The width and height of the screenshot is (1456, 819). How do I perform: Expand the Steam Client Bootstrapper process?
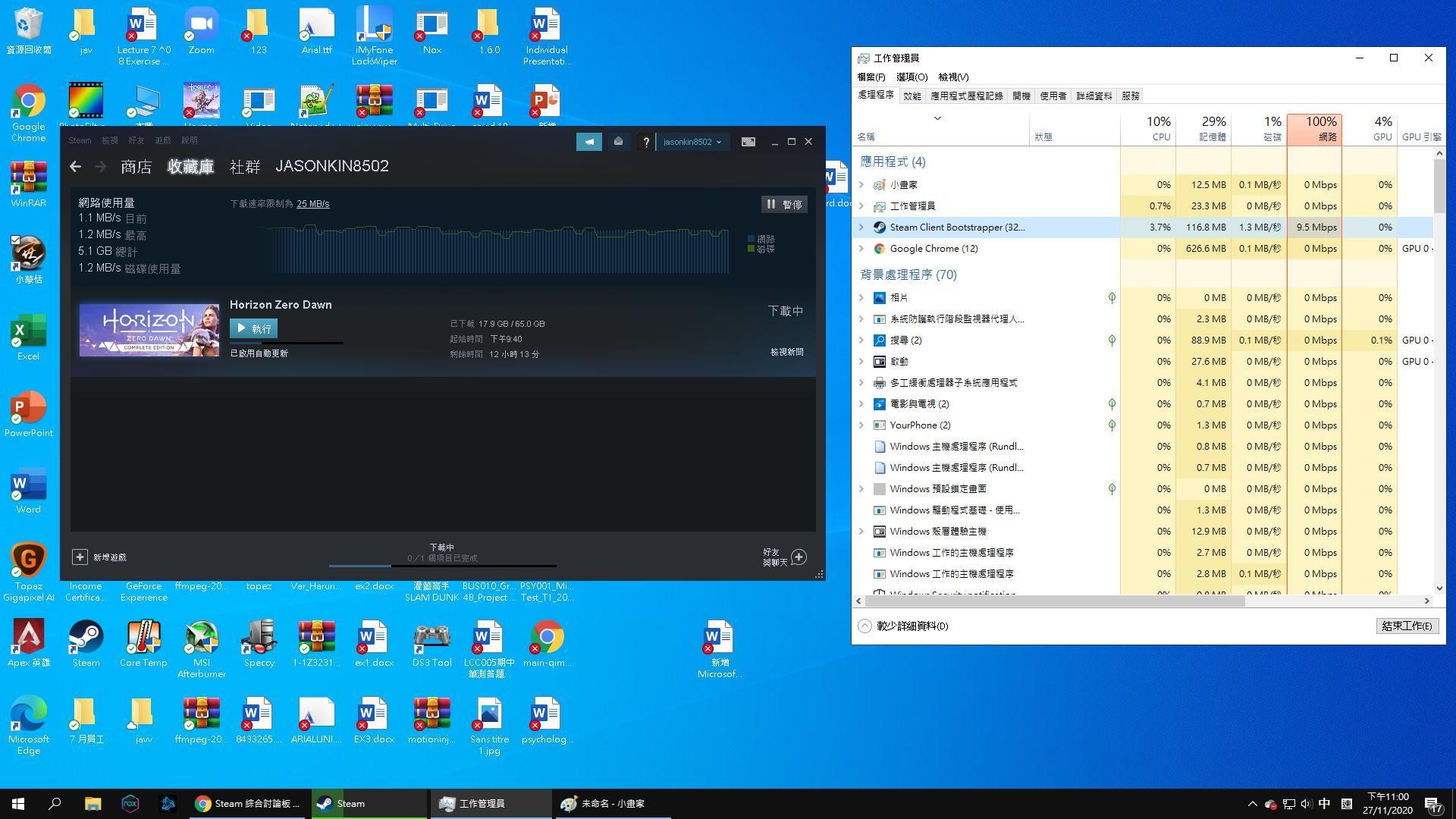pos(861,227)
